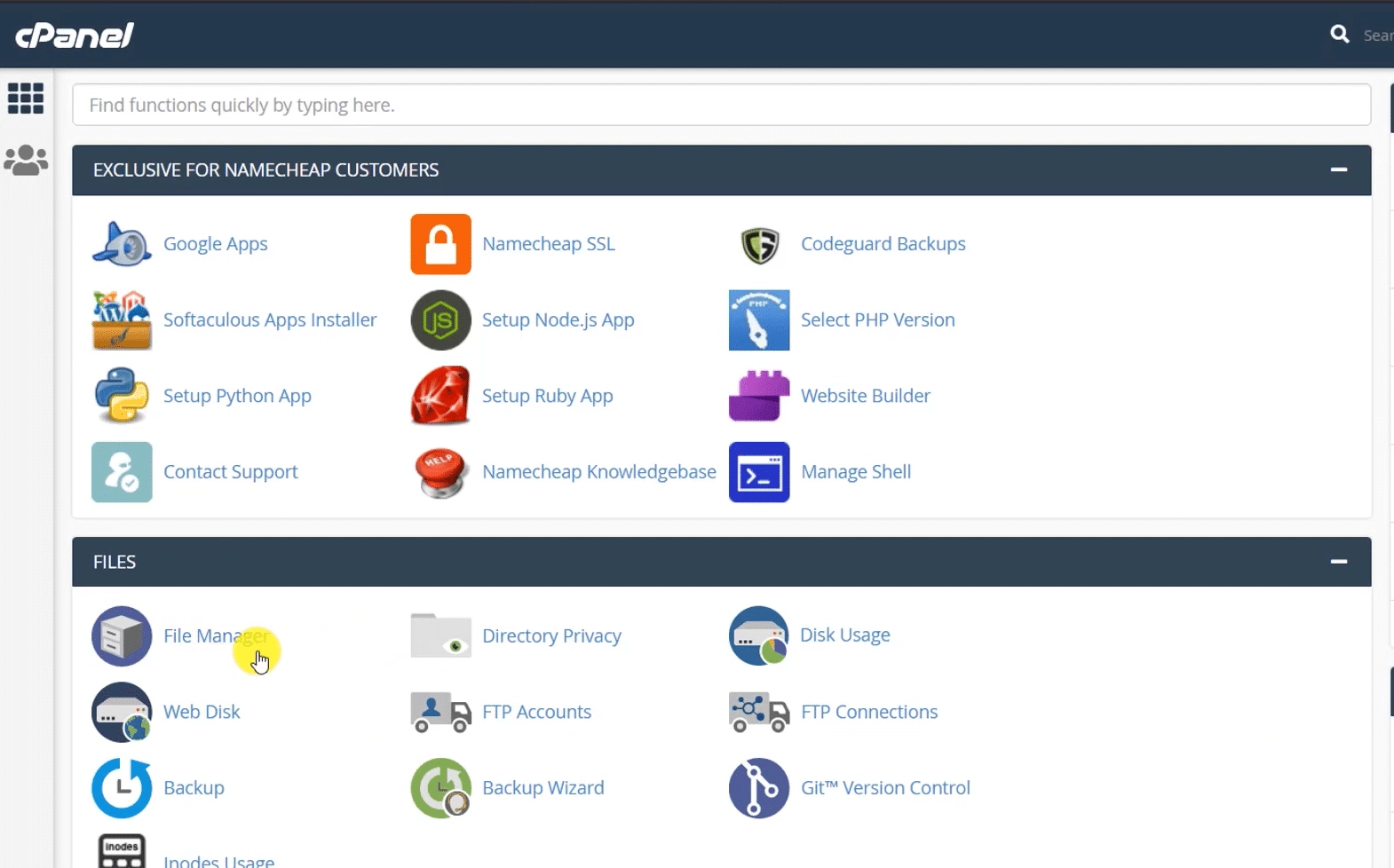Click the Setup Node.js App link

coord(558,320)
